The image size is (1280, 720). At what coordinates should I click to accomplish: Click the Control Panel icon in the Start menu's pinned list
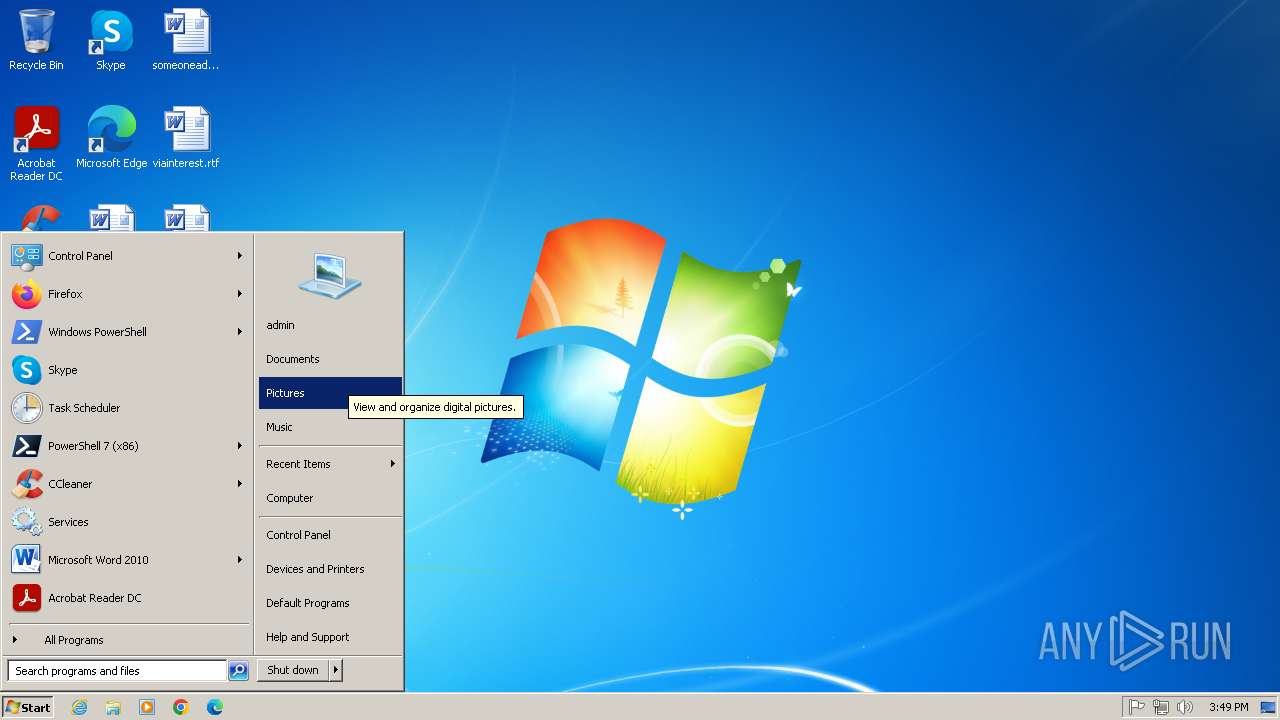(26, 256)
